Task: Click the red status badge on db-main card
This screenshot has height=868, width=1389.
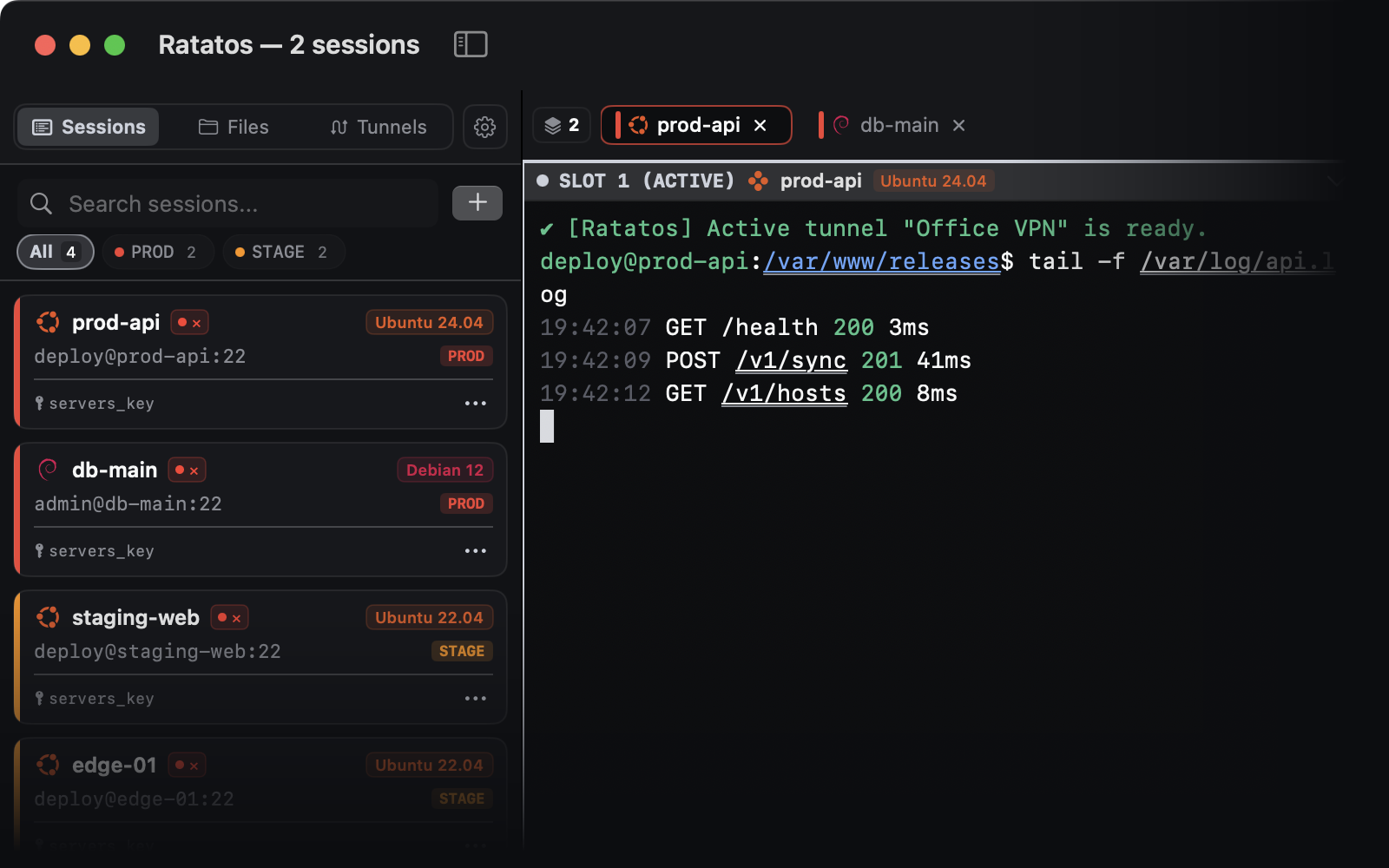Action: tap(187, 470)
